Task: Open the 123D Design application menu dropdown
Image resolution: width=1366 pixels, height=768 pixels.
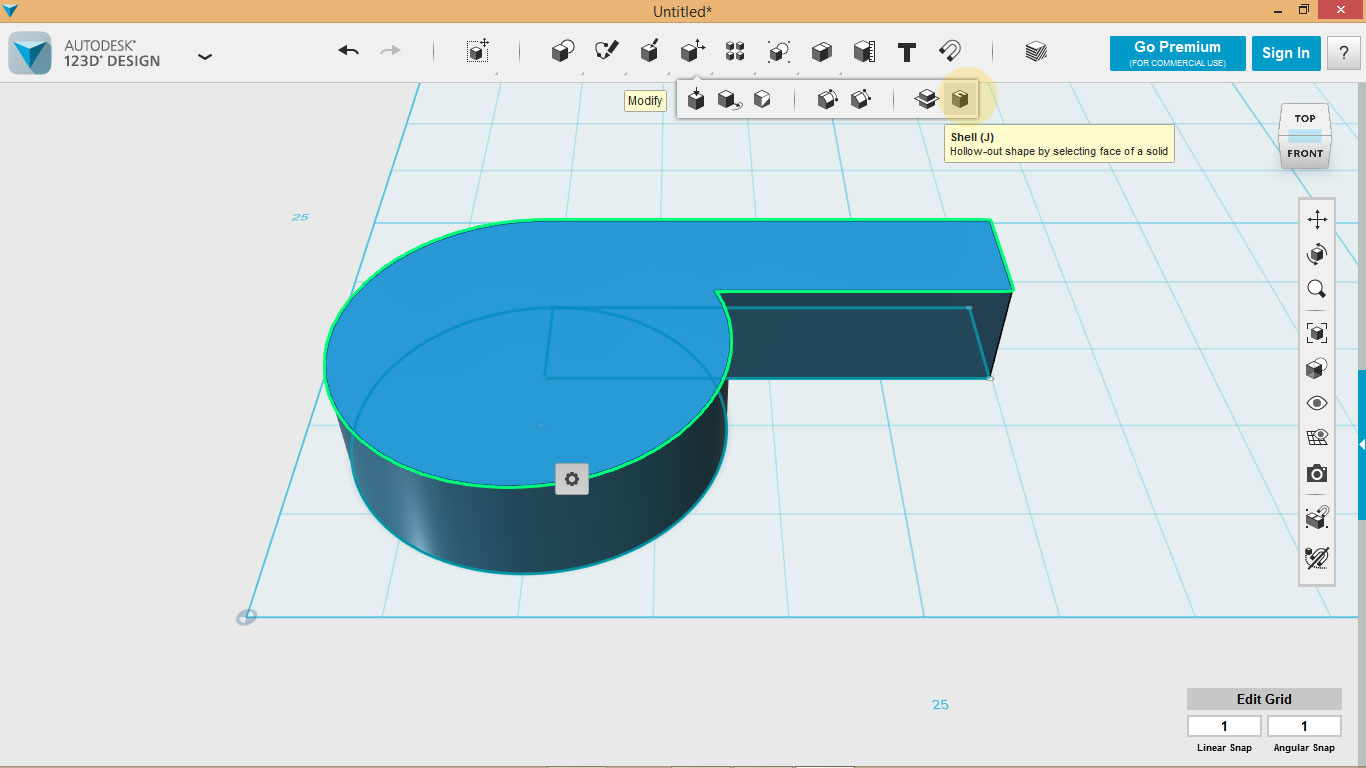Action: [x=205, y=57]
